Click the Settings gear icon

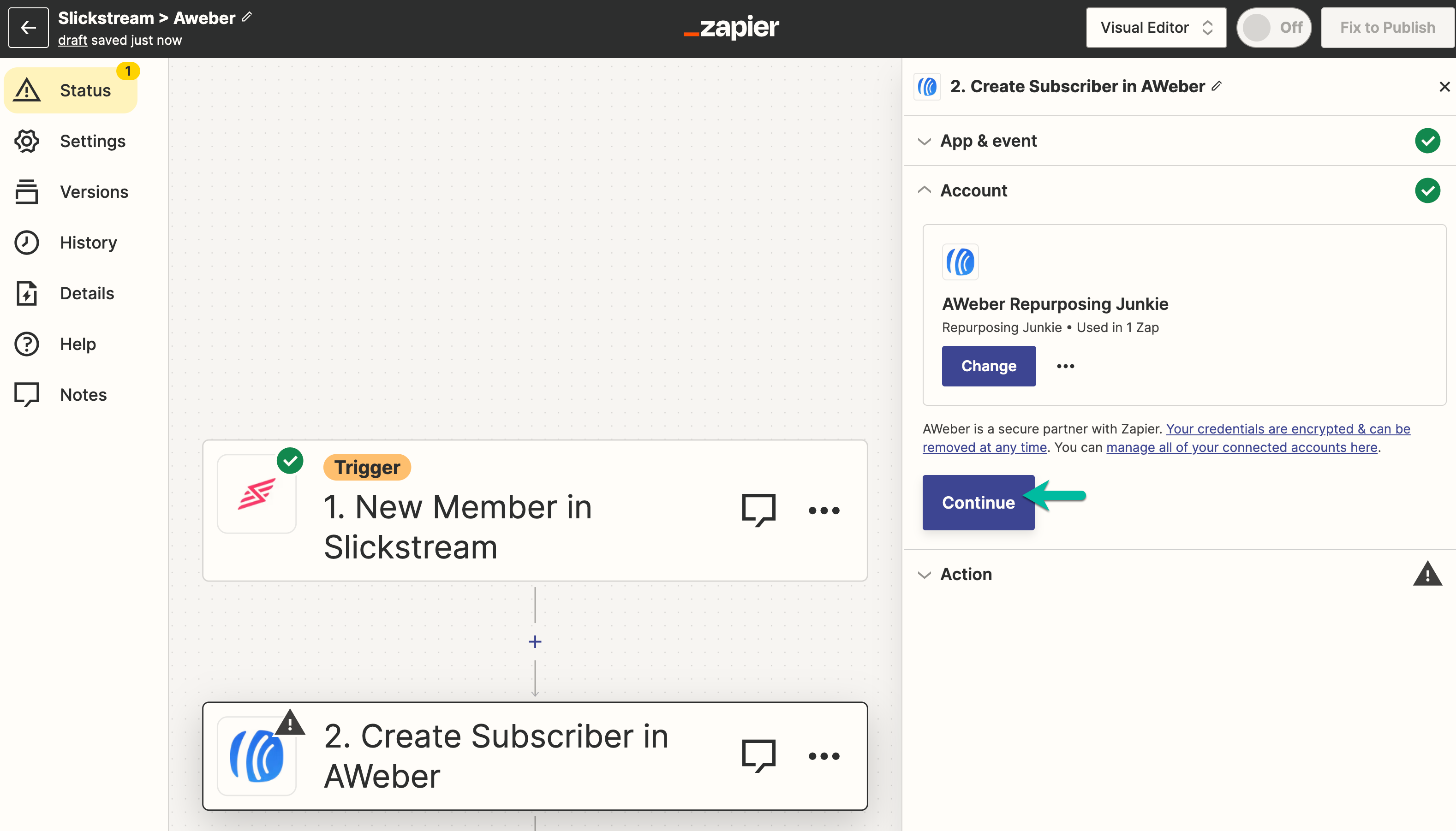(27, 141)
